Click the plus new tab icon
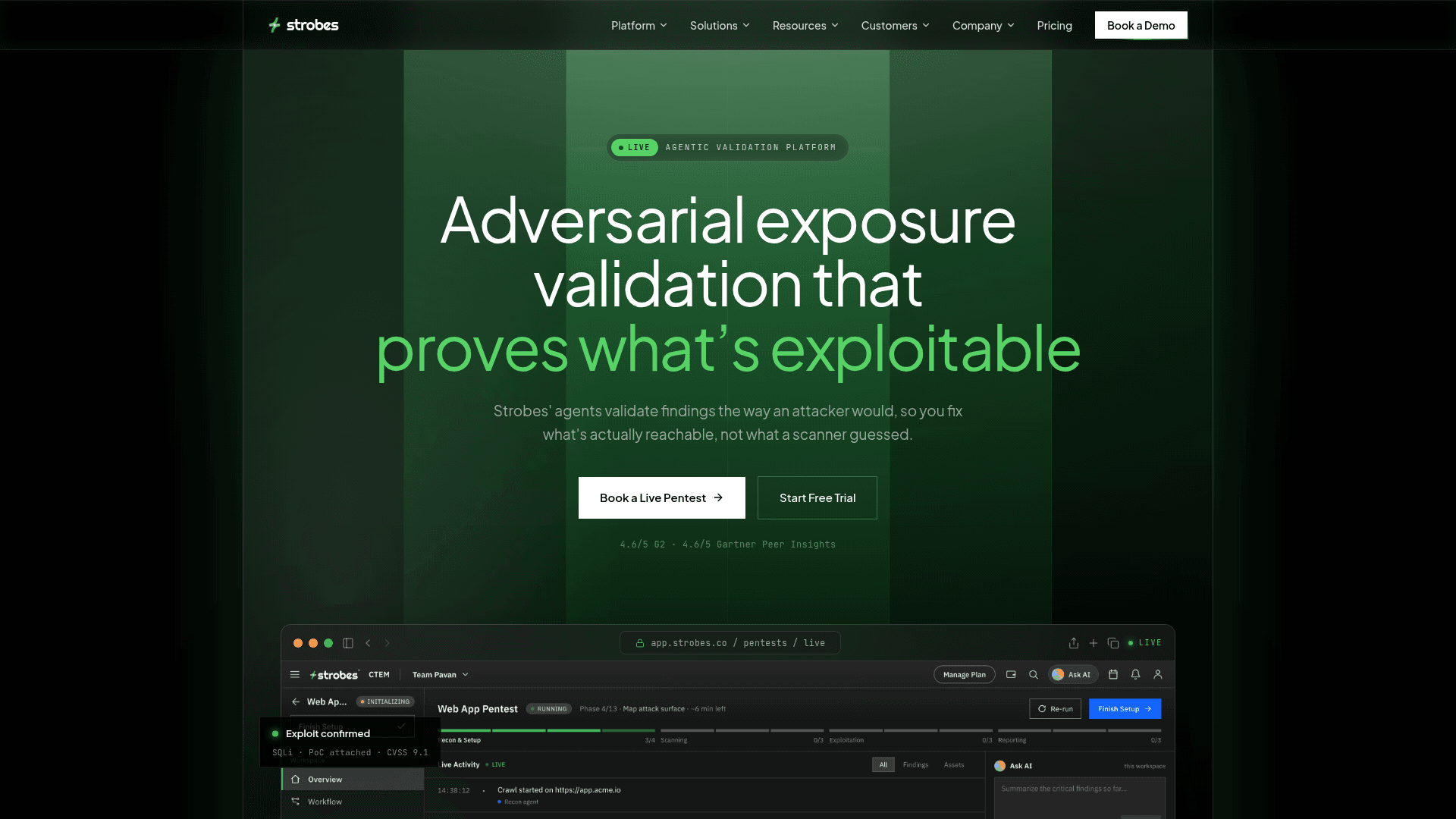1456x819 pixels. 1094,643
